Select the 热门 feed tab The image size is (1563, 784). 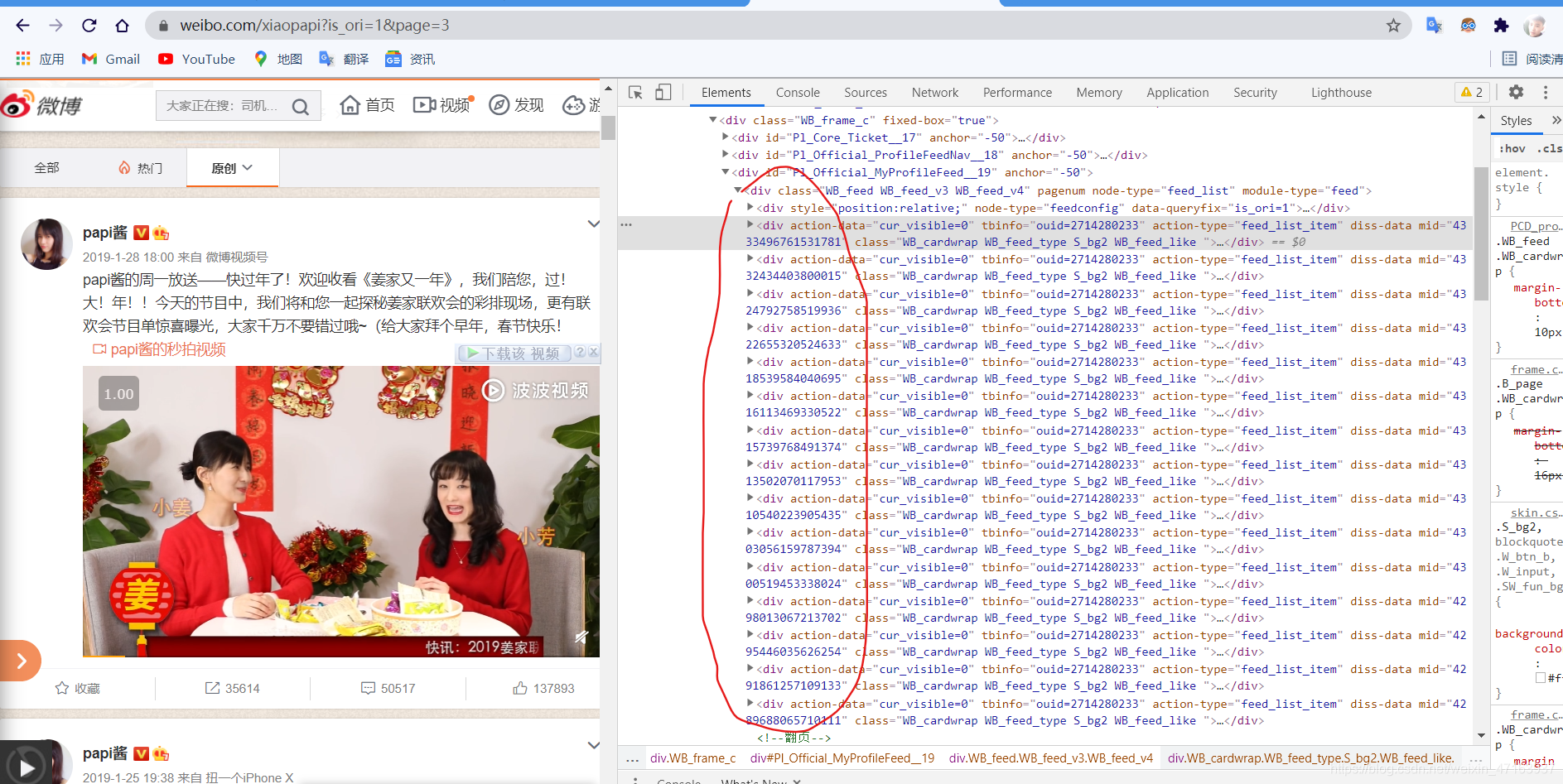[x=140, y=168]
